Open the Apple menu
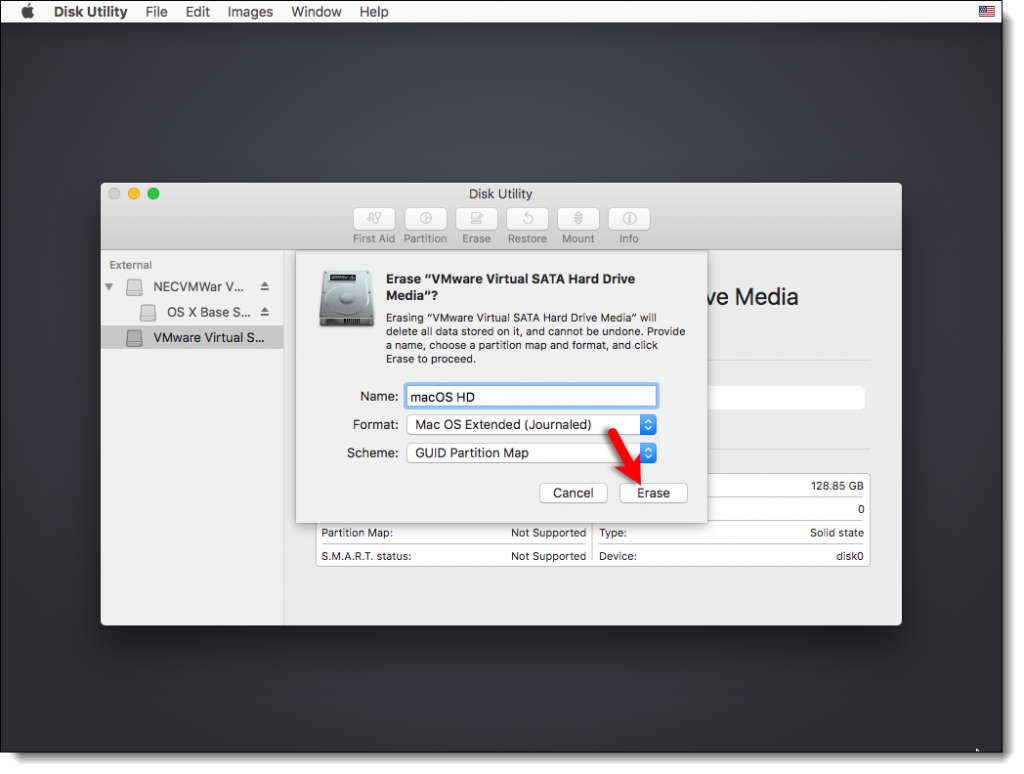Viewport: 1024px width, 774px height. coord(27,12)
